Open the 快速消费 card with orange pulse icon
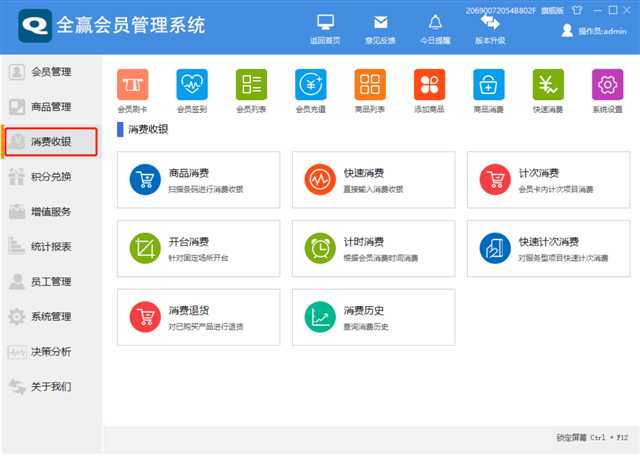The image size is (640, 456). (373, 180)
